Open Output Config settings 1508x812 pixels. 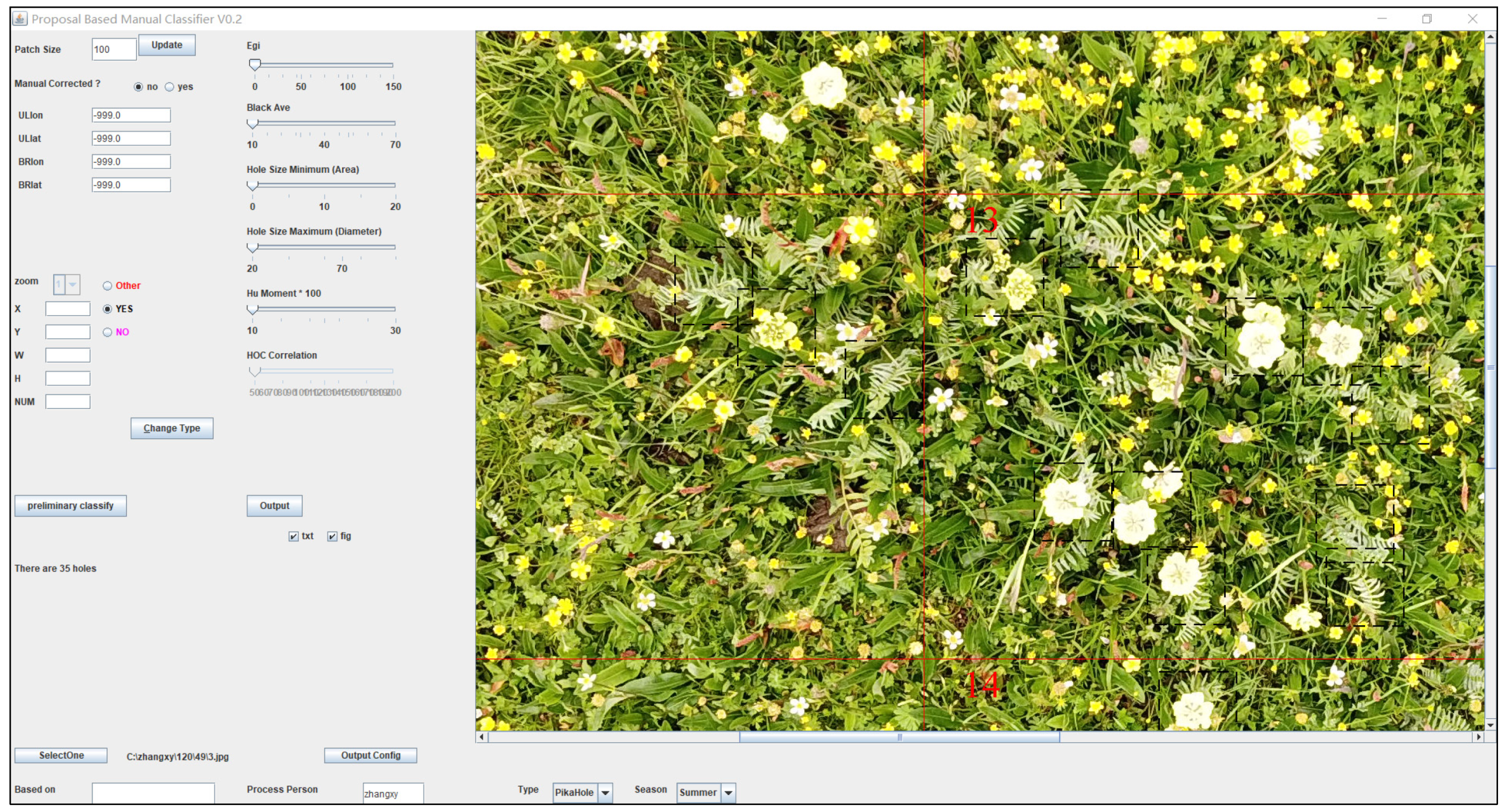pyautogui.click(x=371, y=755)
